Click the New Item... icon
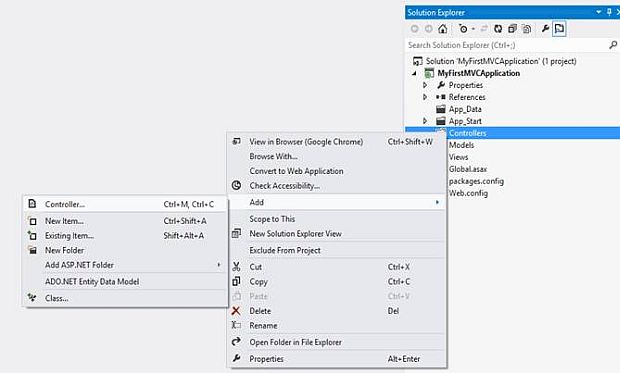This screenshot has width=620, height=373. pyautogui.click(x=32, y=221)
